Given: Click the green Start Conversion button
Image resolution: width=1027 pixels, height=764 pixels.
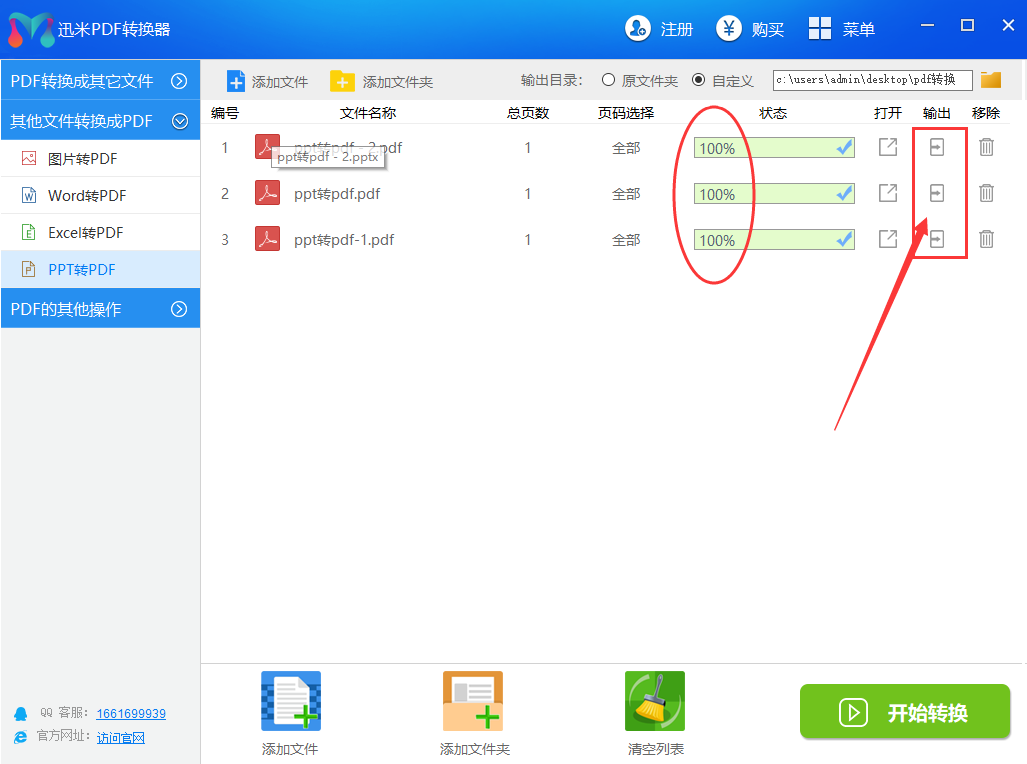Looking at the screenshot, I should point(905,712).
